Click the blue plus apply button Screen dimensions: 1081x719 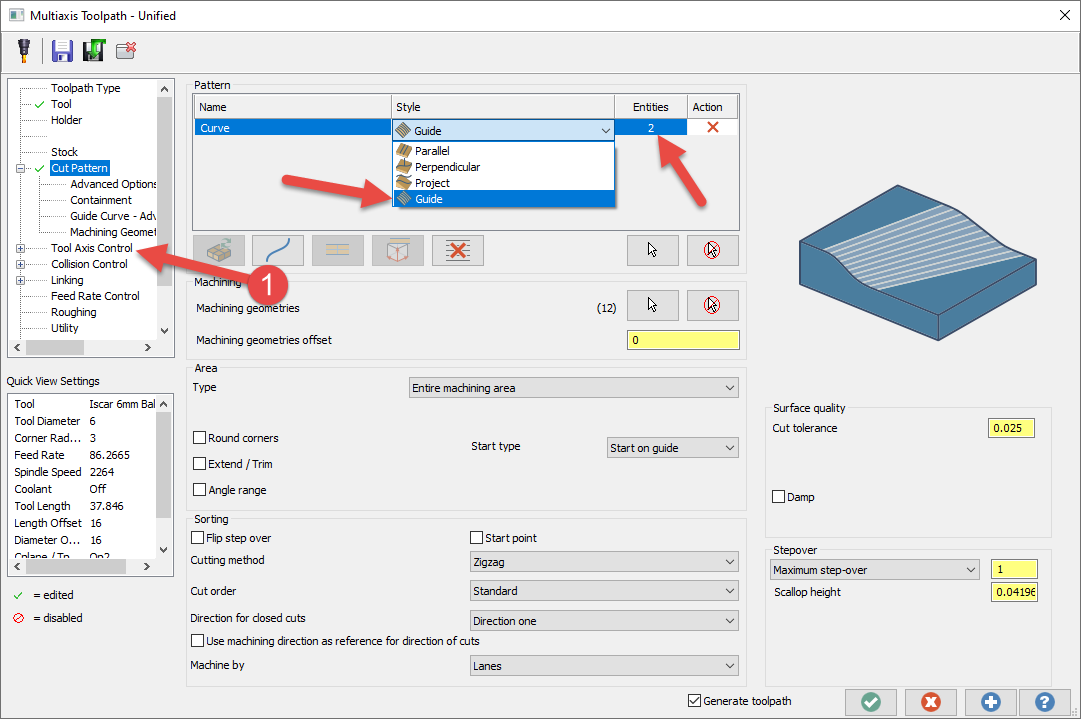tap(991, 702)
